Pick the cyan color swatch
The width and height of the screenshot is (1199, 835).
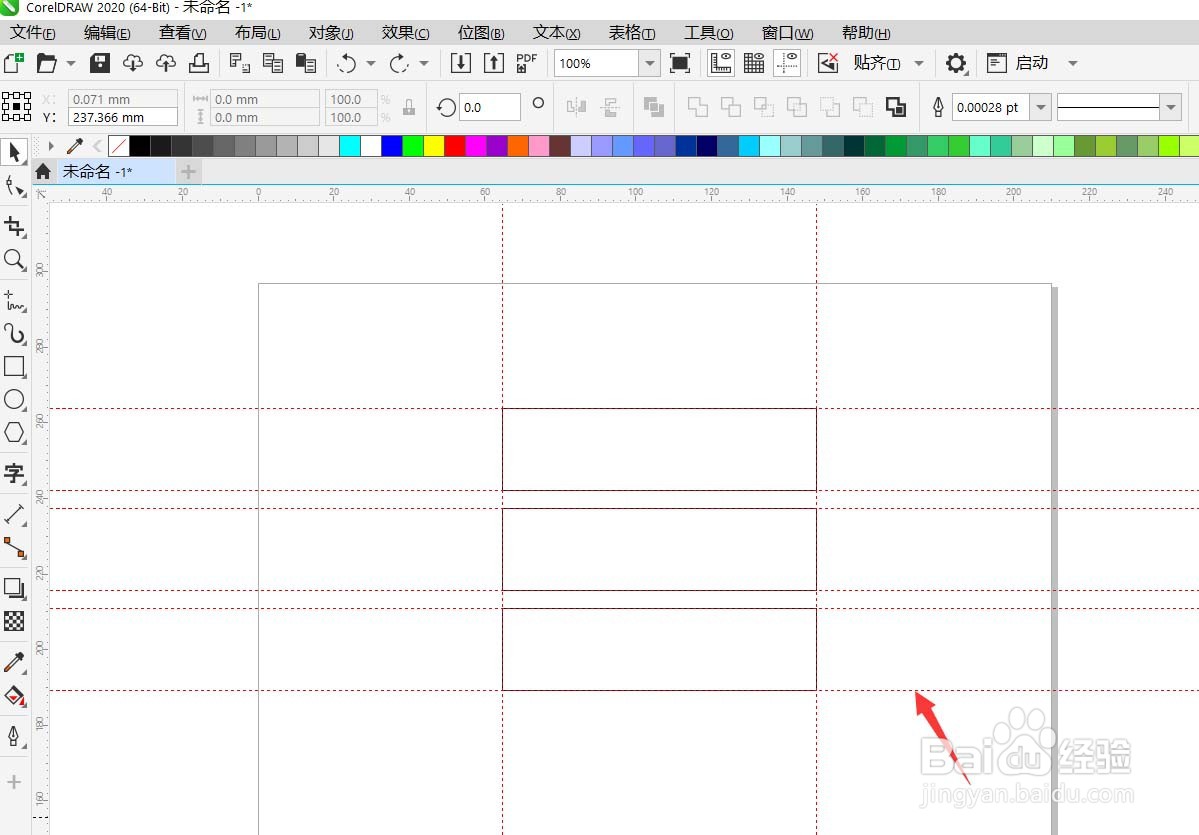350,145
